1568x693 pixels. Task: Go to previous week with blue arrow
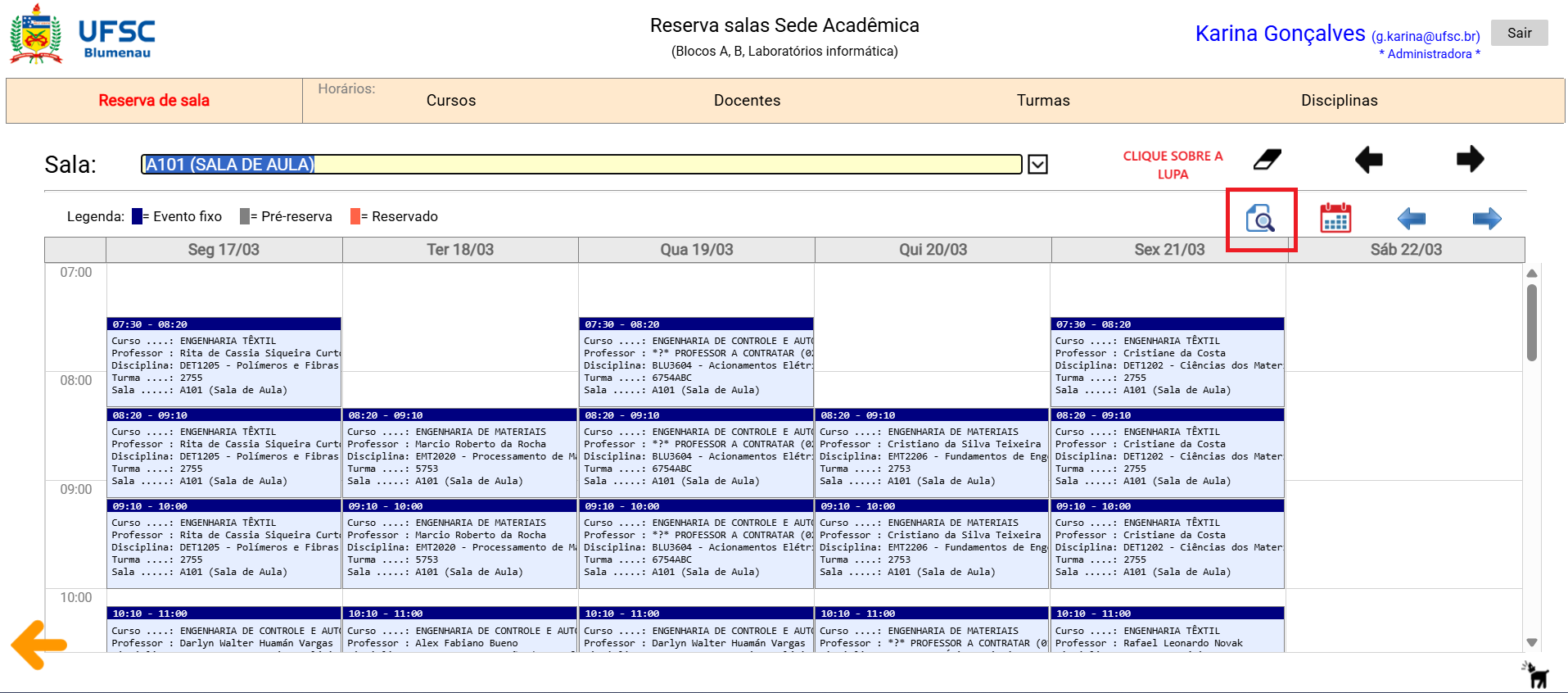point(1411,219)
